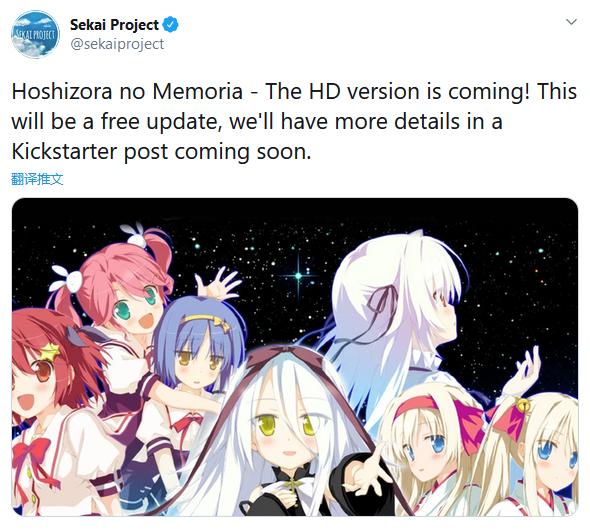590x530 pixels.
Task: Open the attached Hoshizora no Memoria image
Action: 295,357
